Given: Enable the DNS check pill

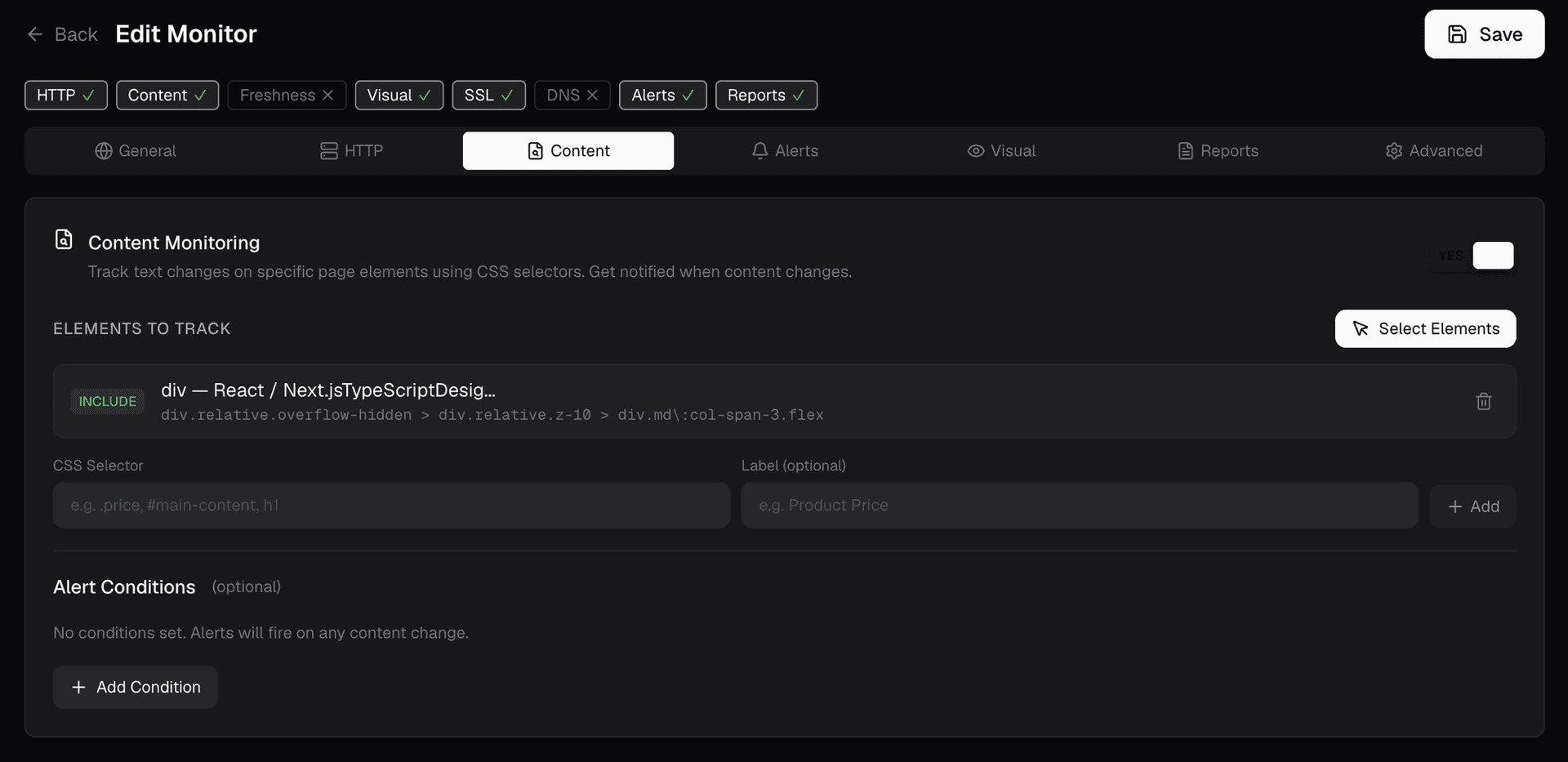Looking at the screenshot, I should point(572,95).
